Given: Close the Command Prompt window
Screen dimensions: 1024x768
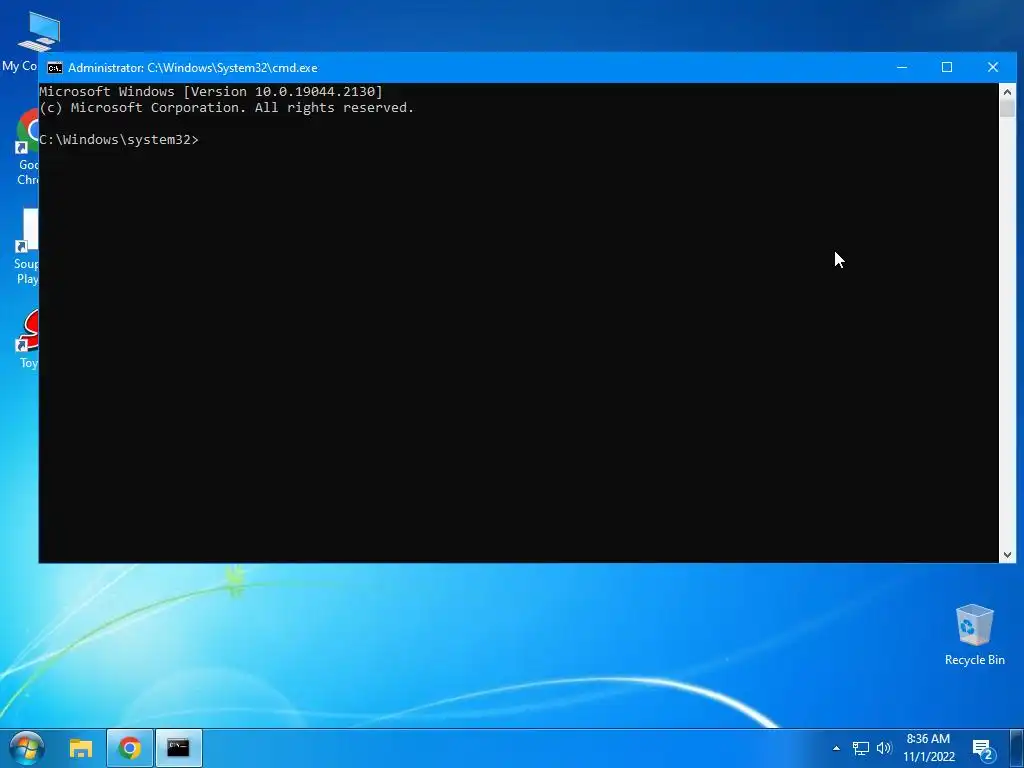Looking at the screenshot, I should (x=993, y=67).
